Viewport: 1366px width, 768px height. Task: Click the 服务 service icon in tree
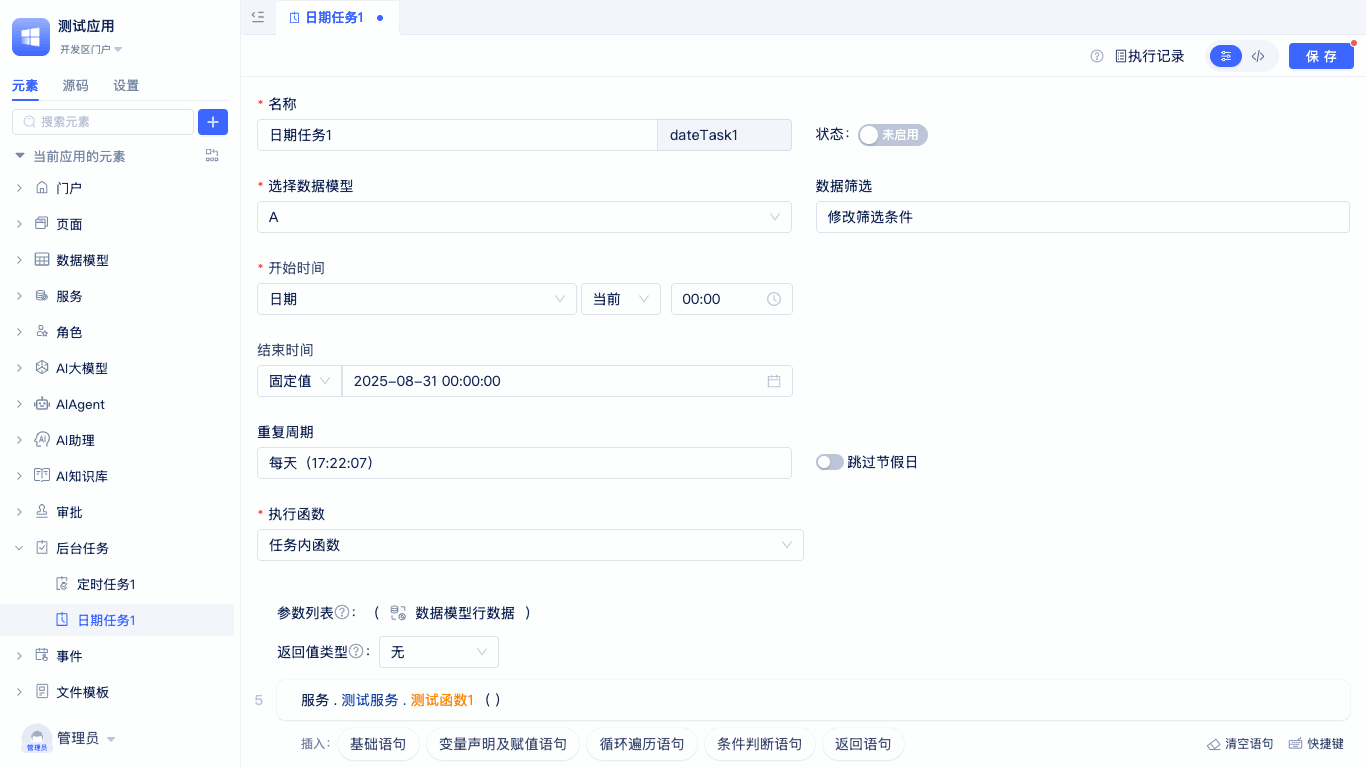pos(42,295)
